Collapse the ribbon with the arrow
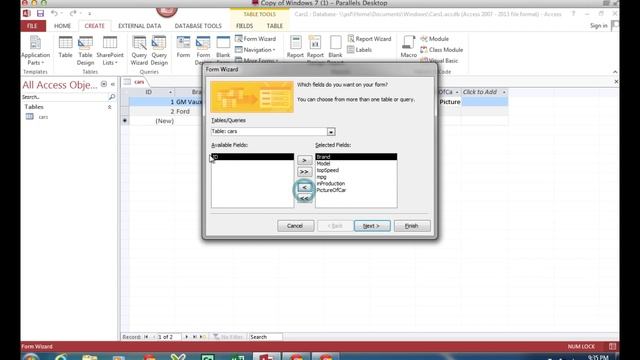The image size is (640, 360). 615,72
